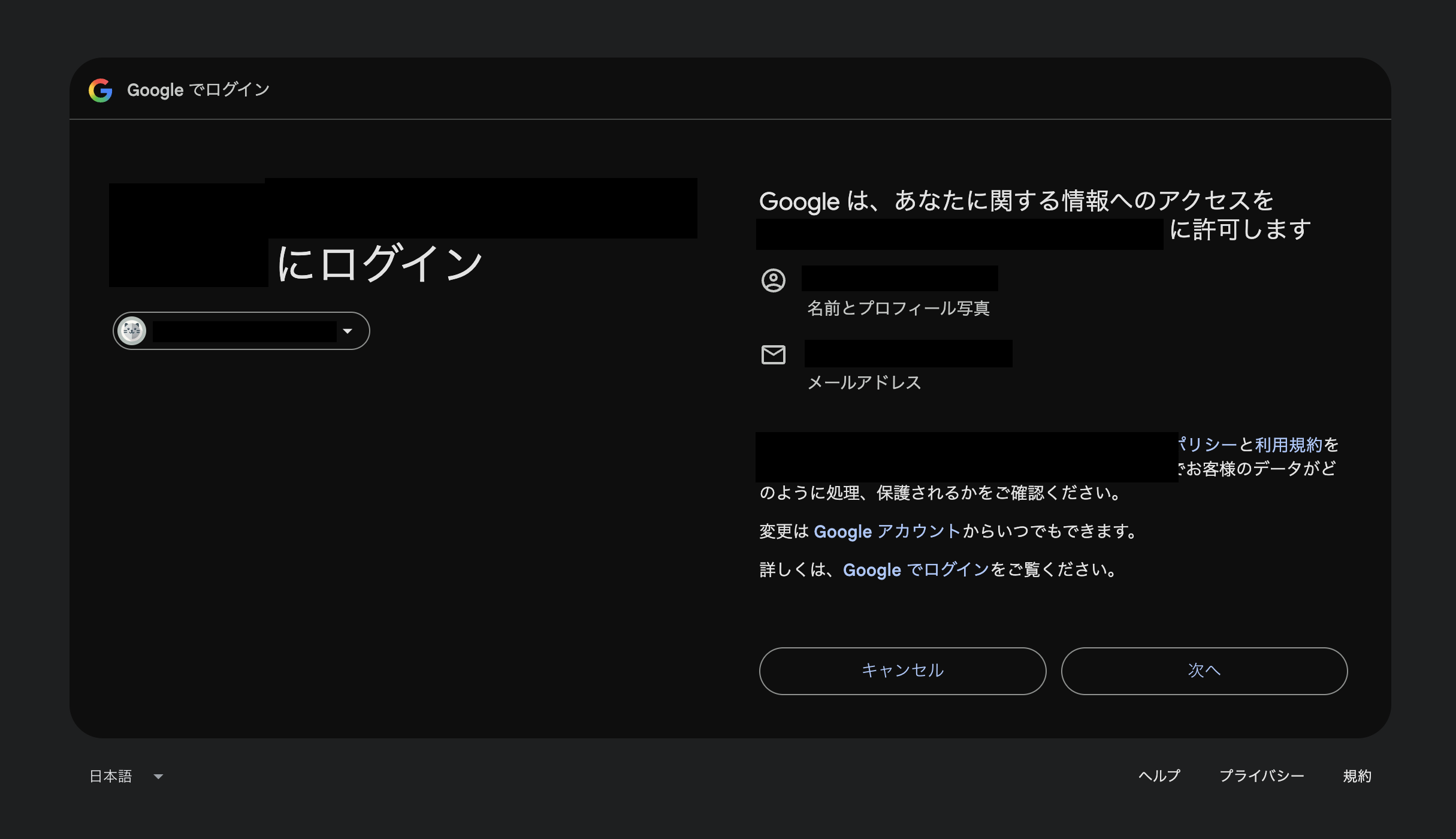Click the person profile icon
This screenshot has height=839, width=1456.
point(773,280)
